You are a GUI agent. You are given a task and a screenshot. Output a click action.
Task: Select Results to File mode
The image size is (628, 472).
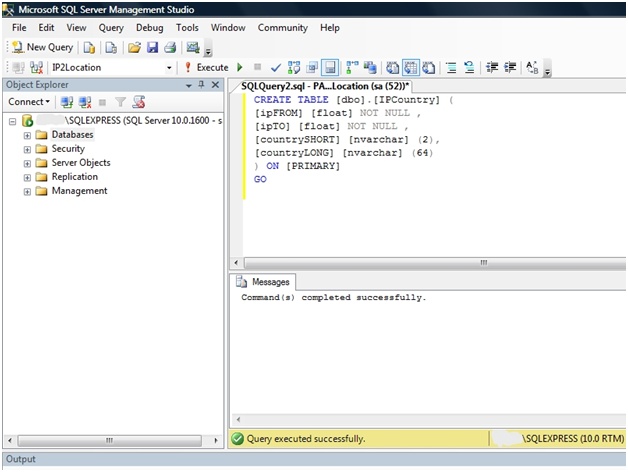coord(429,67)
